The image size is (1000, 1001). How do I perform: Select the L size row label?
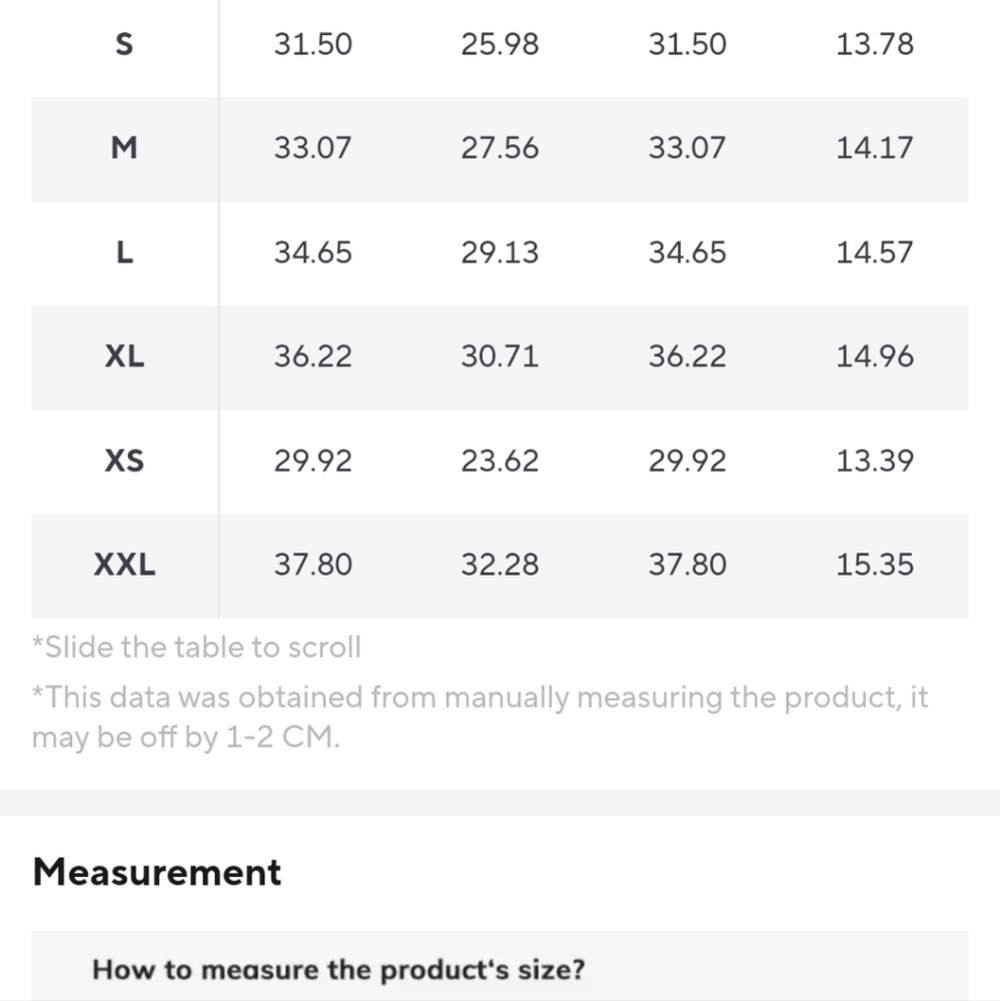pyautogui.click(x=125, y=253)
